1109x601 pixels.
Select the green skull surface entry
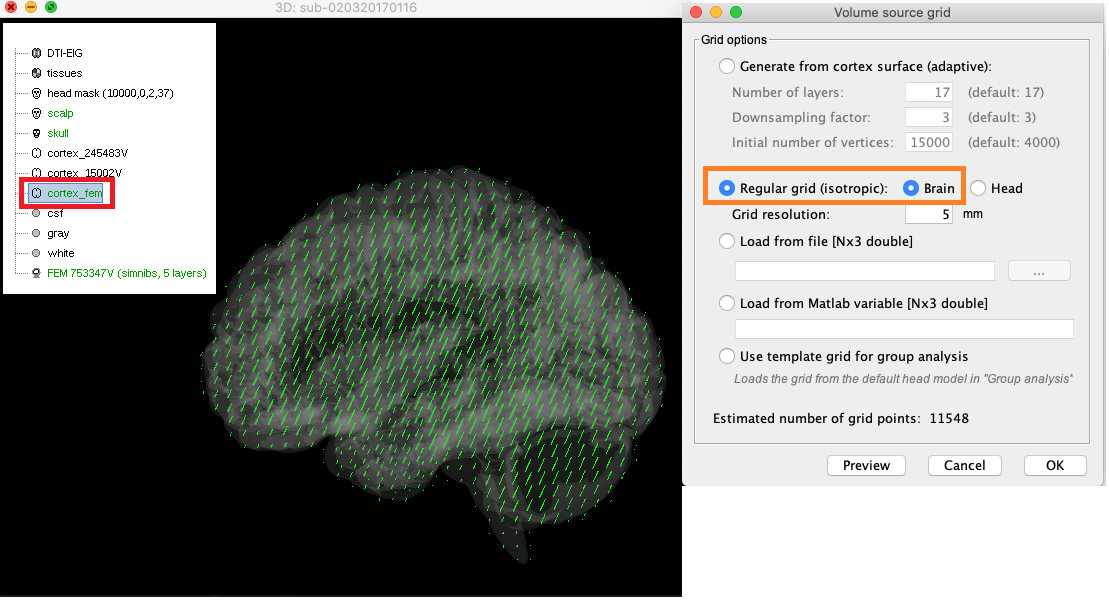(58, 133)
